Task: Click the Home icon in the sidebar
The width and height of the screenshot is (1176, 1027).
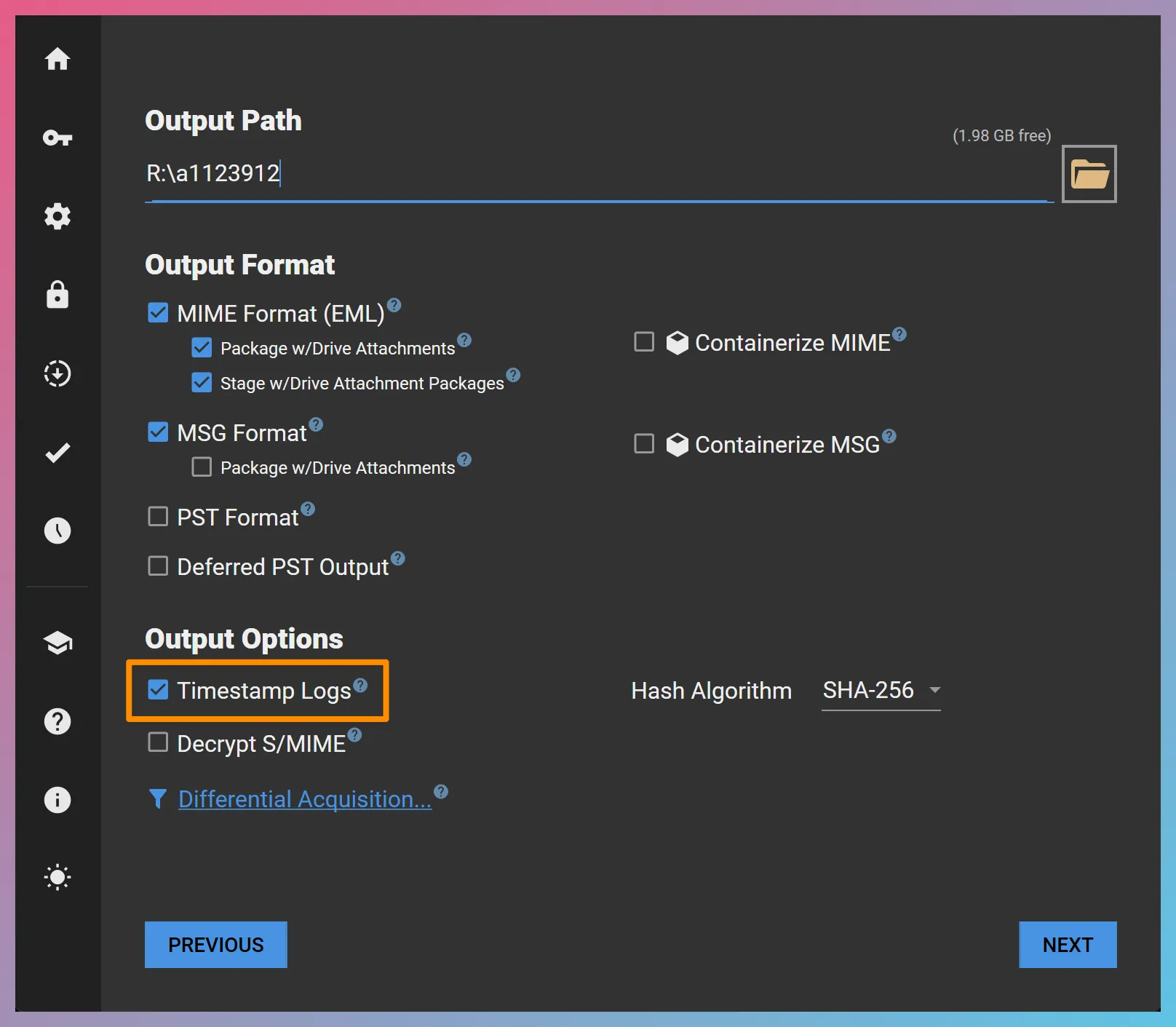Action: pos(57,59)
